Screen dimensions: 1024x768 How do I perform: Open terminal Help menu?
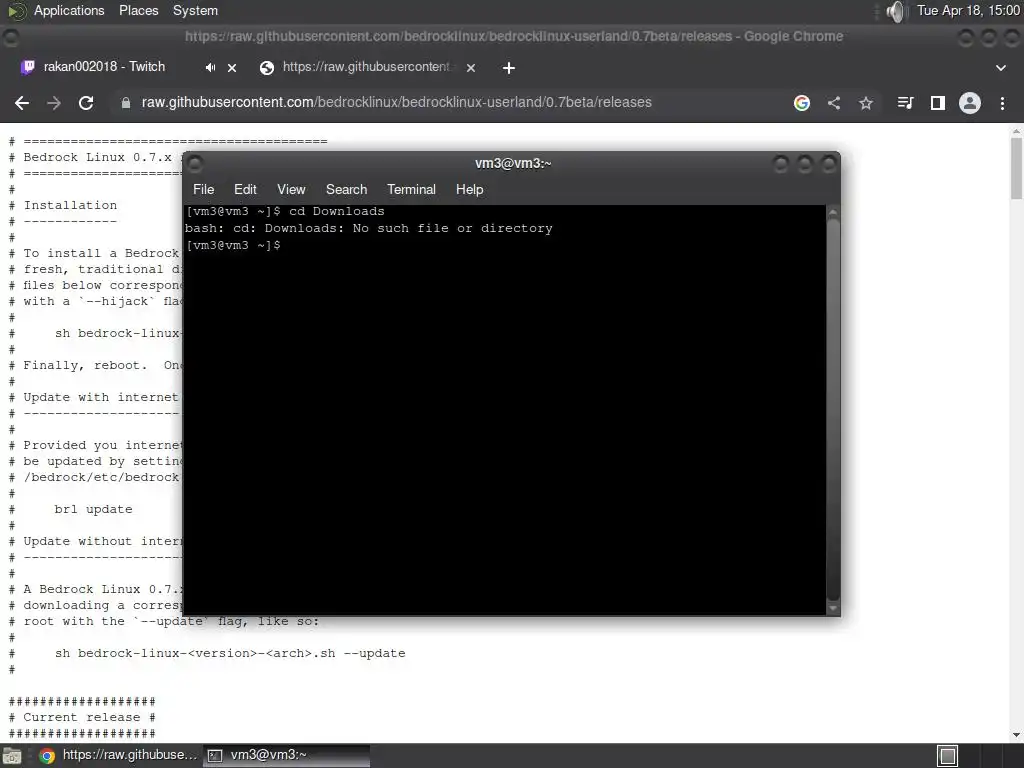(x=469, y=189)
